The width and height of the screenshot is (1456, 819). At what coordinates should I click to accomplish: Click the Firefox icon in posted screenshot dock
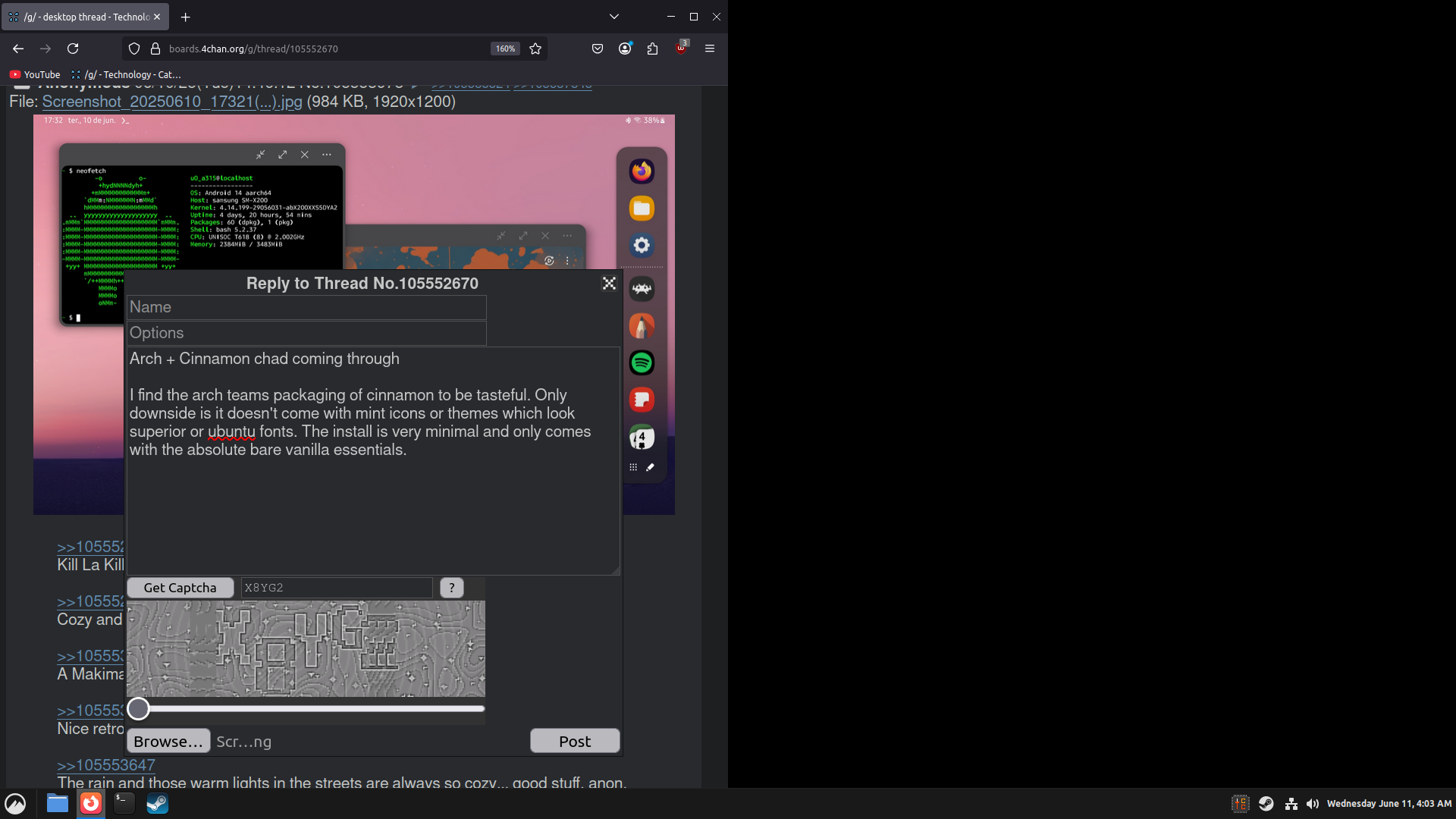pos(642,171)
